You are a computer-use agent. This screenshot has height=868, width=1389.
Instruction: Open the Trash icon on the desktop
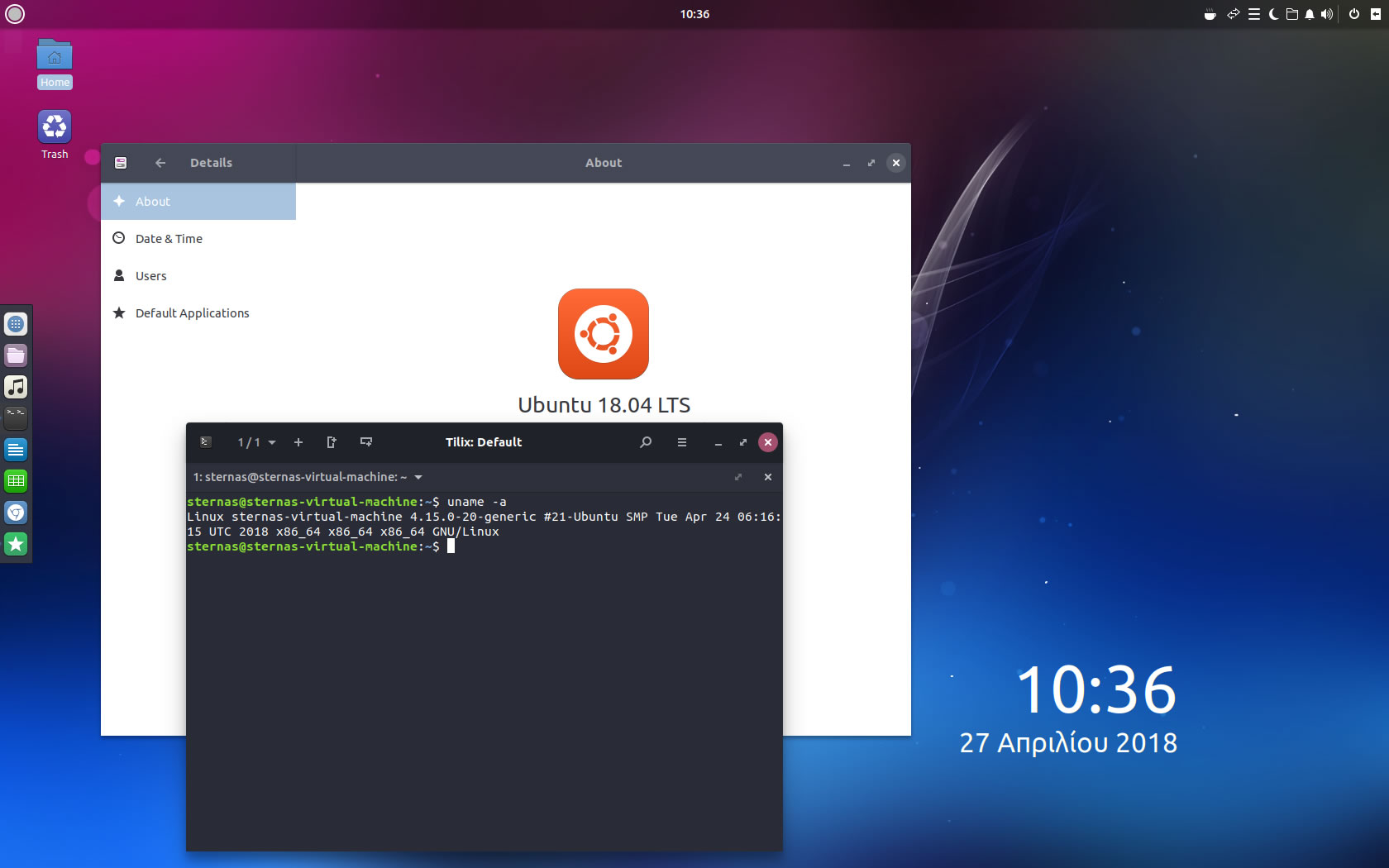[x=55, y=135]
